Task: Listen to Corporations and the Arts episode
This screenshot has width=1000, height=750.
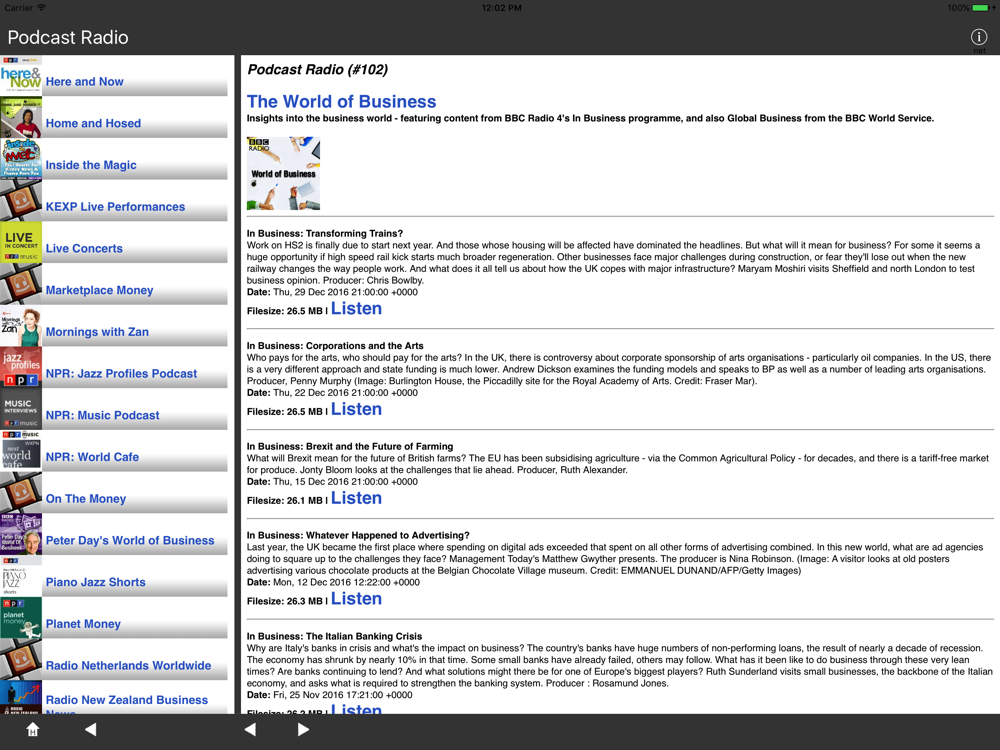Action: [356, 409]
